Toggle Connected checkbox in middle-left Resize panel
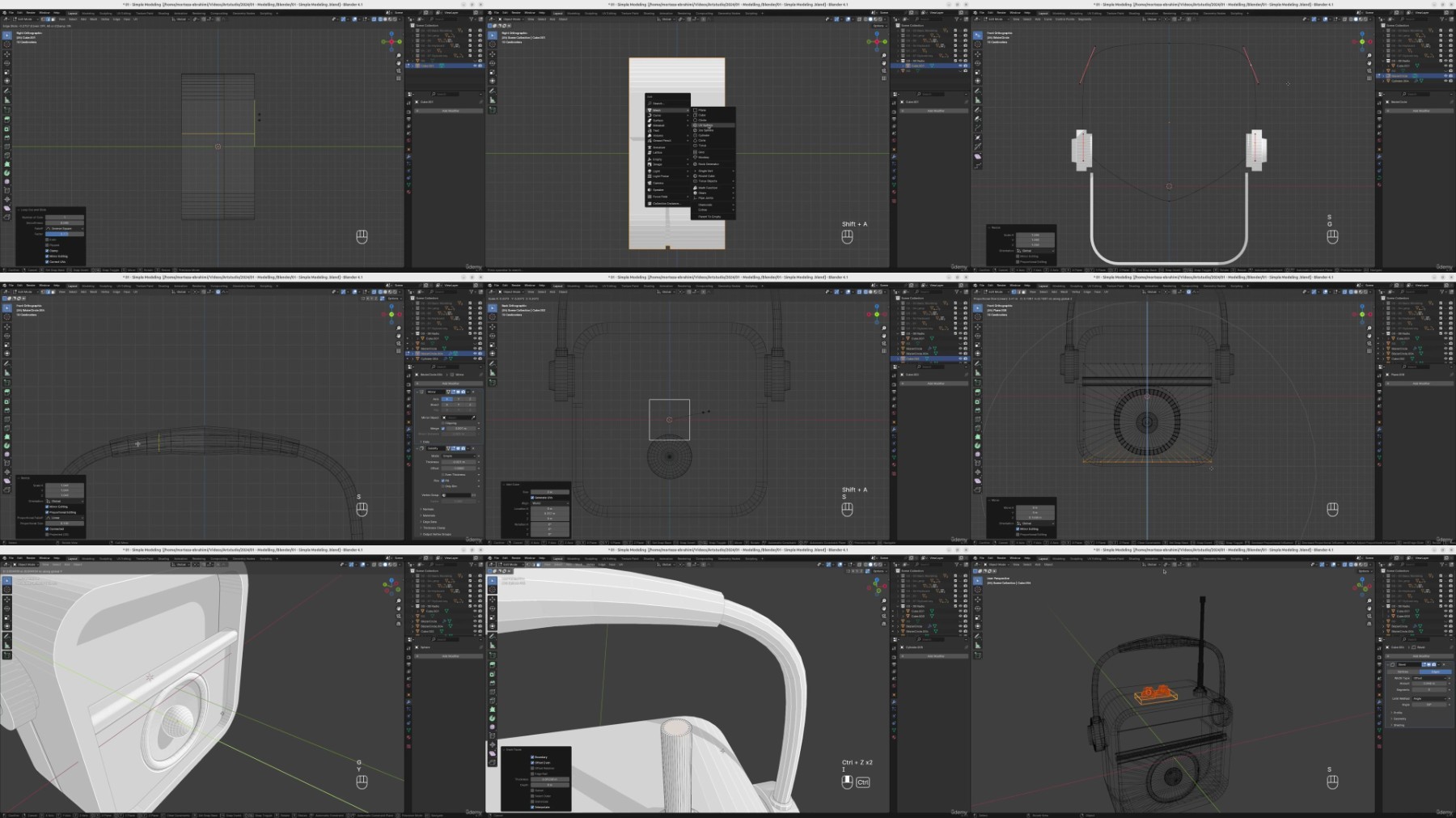Screen dimensions: 1456x818 (47, 529)
